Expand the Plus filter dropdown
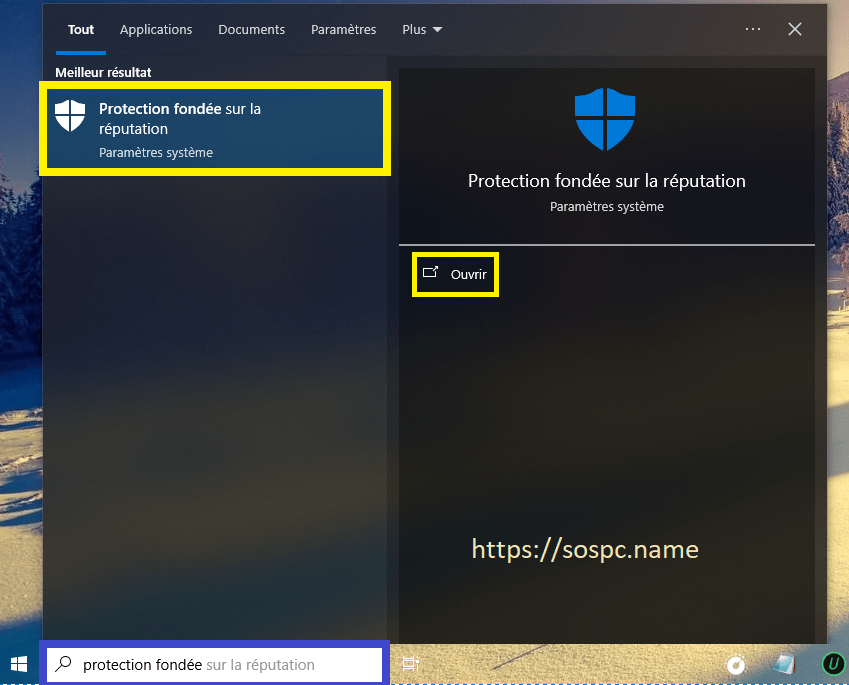This screenshot has height=685, width=849. 422,30
